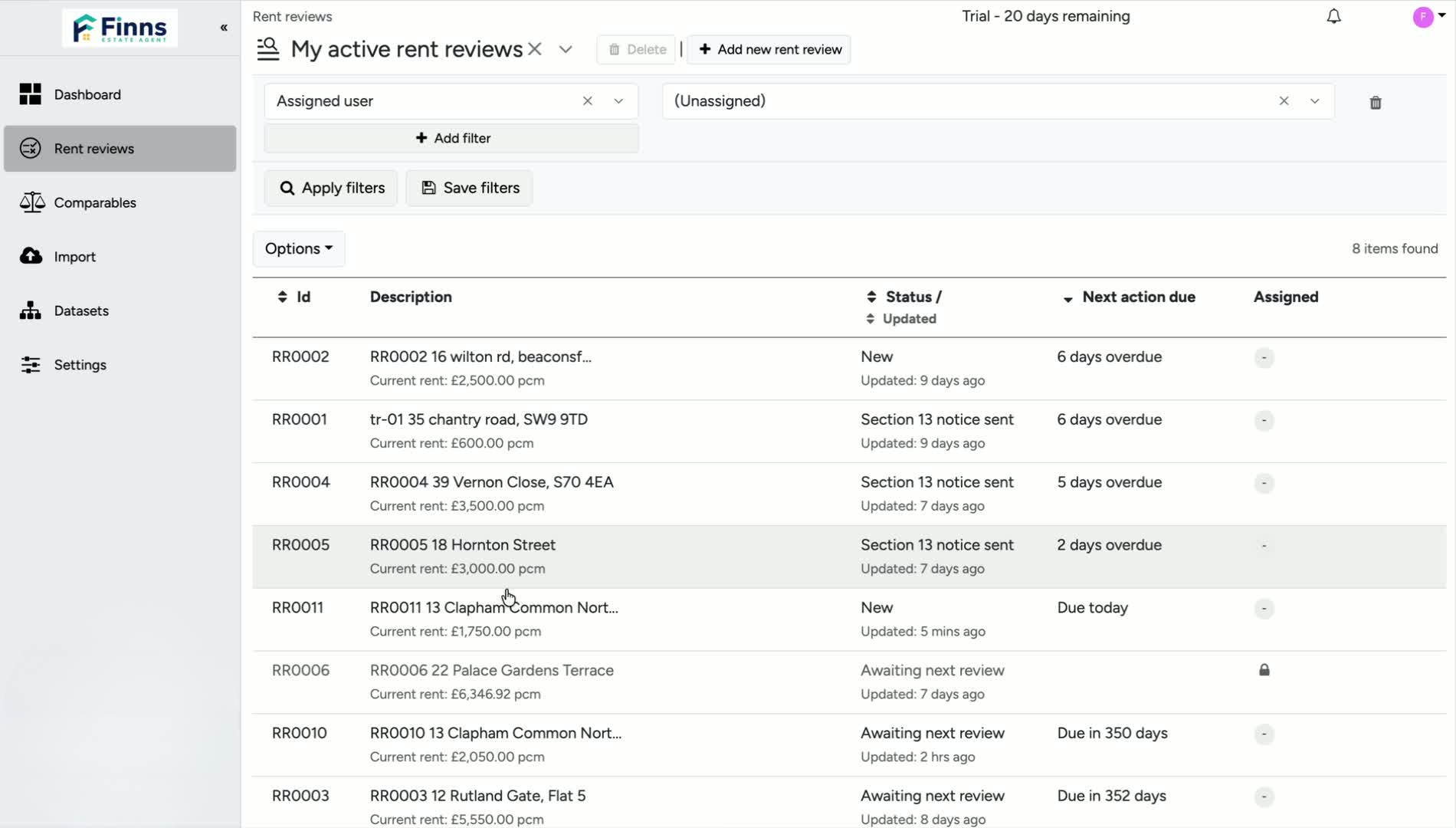
Task: Open Rent reviews in the sidebar
Action: click(x=120, y=149)
